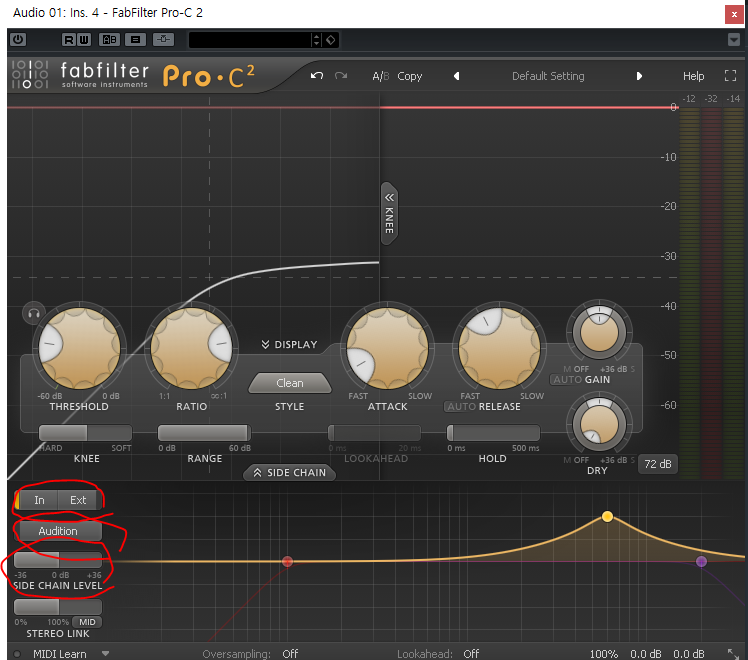748x660 pixels.
Task: Select the purple low-pass filter node
Action: [x=701, y=561]
